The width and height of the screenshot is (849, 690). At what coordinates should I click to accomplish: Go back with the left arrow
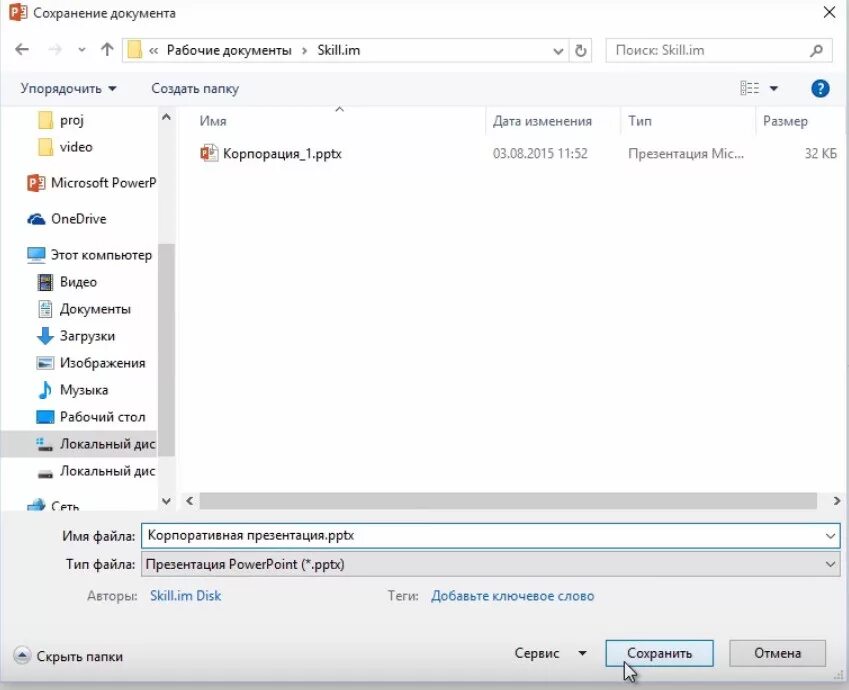point(22,50)
